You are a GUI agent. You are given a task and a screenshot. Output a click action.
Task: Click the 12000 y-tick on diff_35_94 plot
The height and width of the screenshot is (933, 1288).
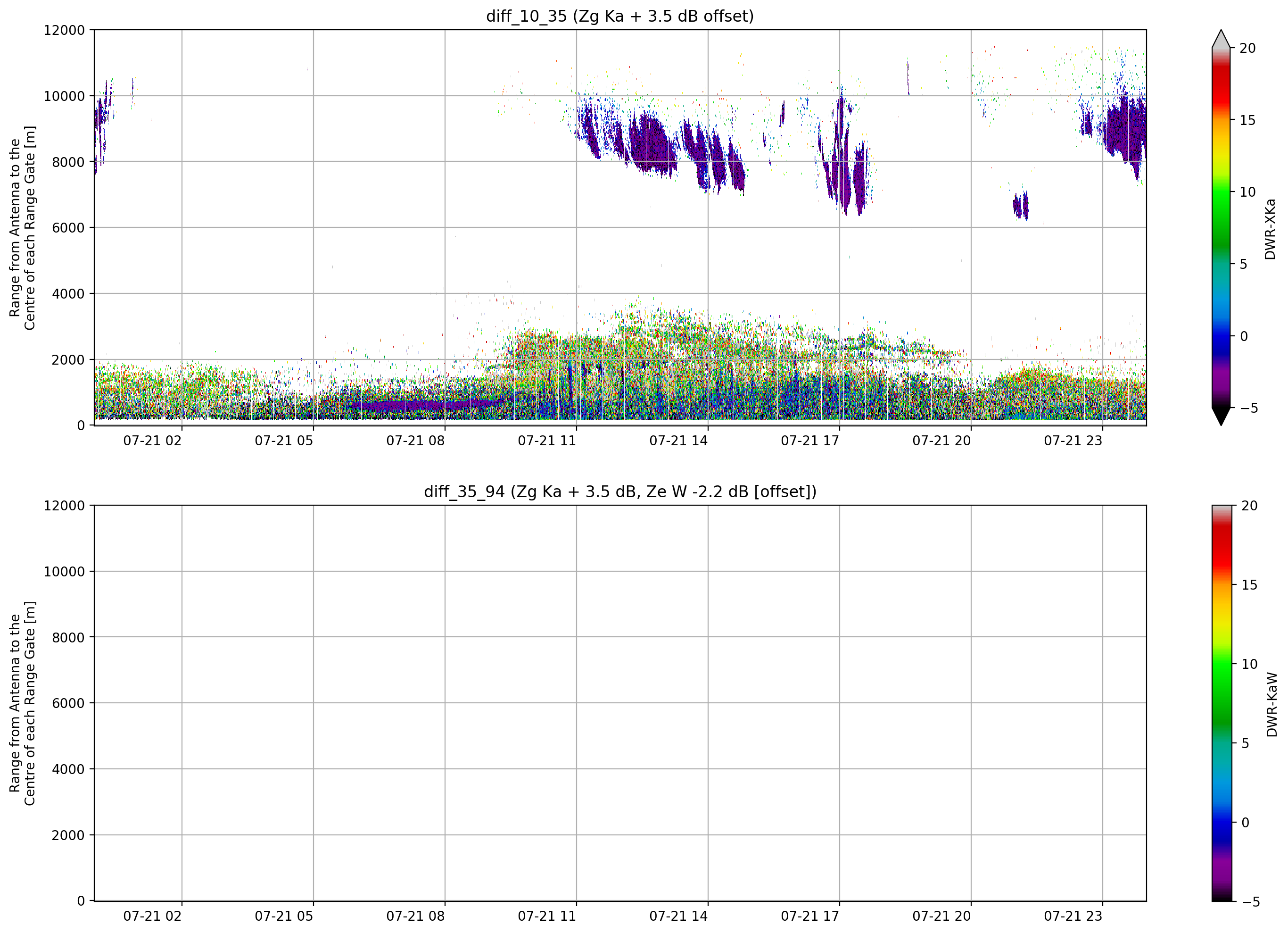pyautogui.click(x=64, y=506)
